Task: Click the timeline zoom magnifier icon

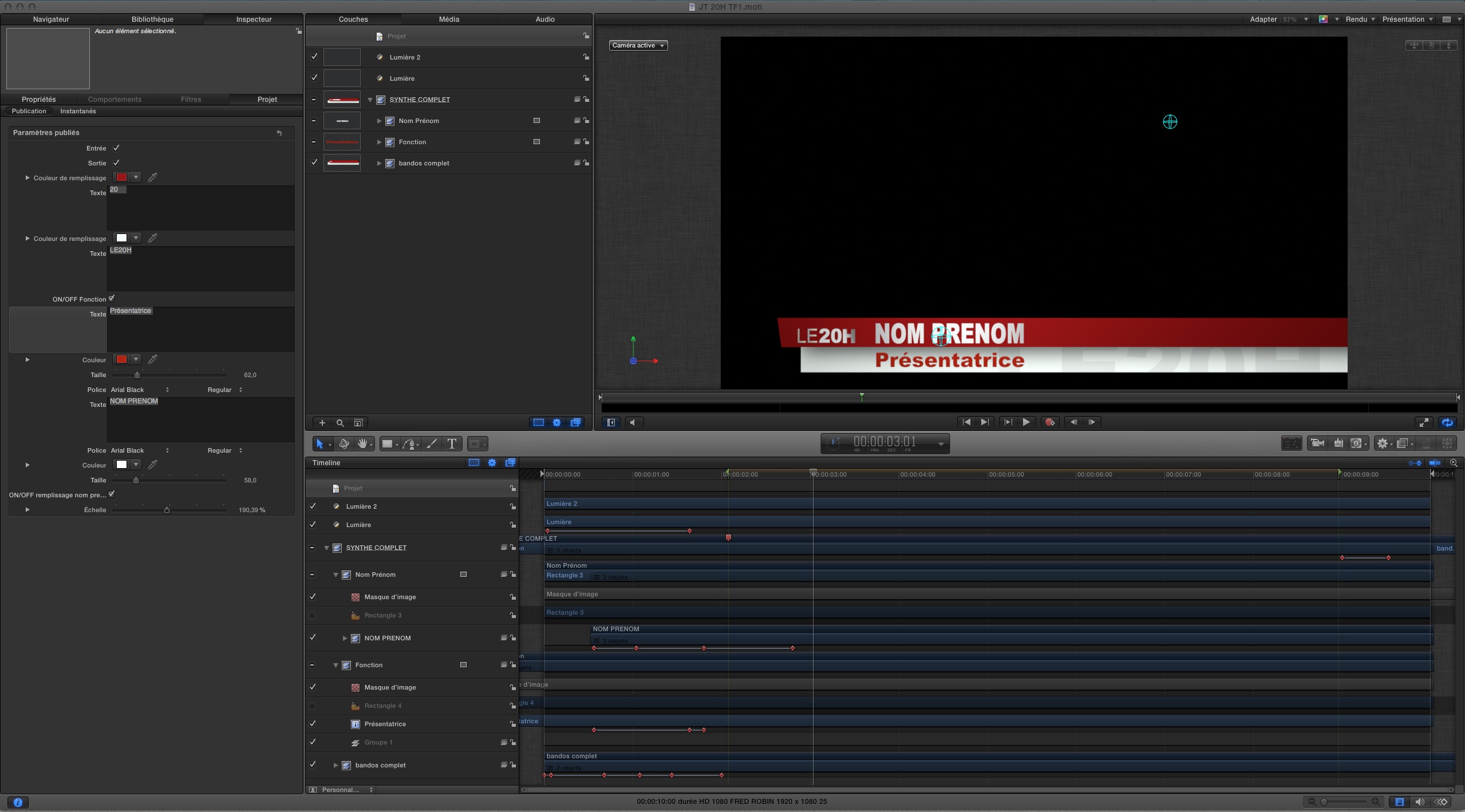Action: pyautogui.click(x=1454, y=463)
